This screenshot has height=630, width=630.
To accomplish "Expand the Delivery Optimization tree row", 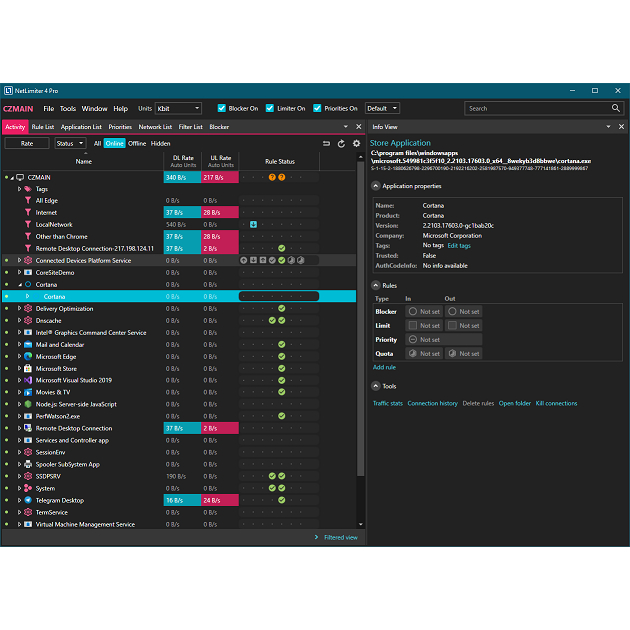I will 19,308.
